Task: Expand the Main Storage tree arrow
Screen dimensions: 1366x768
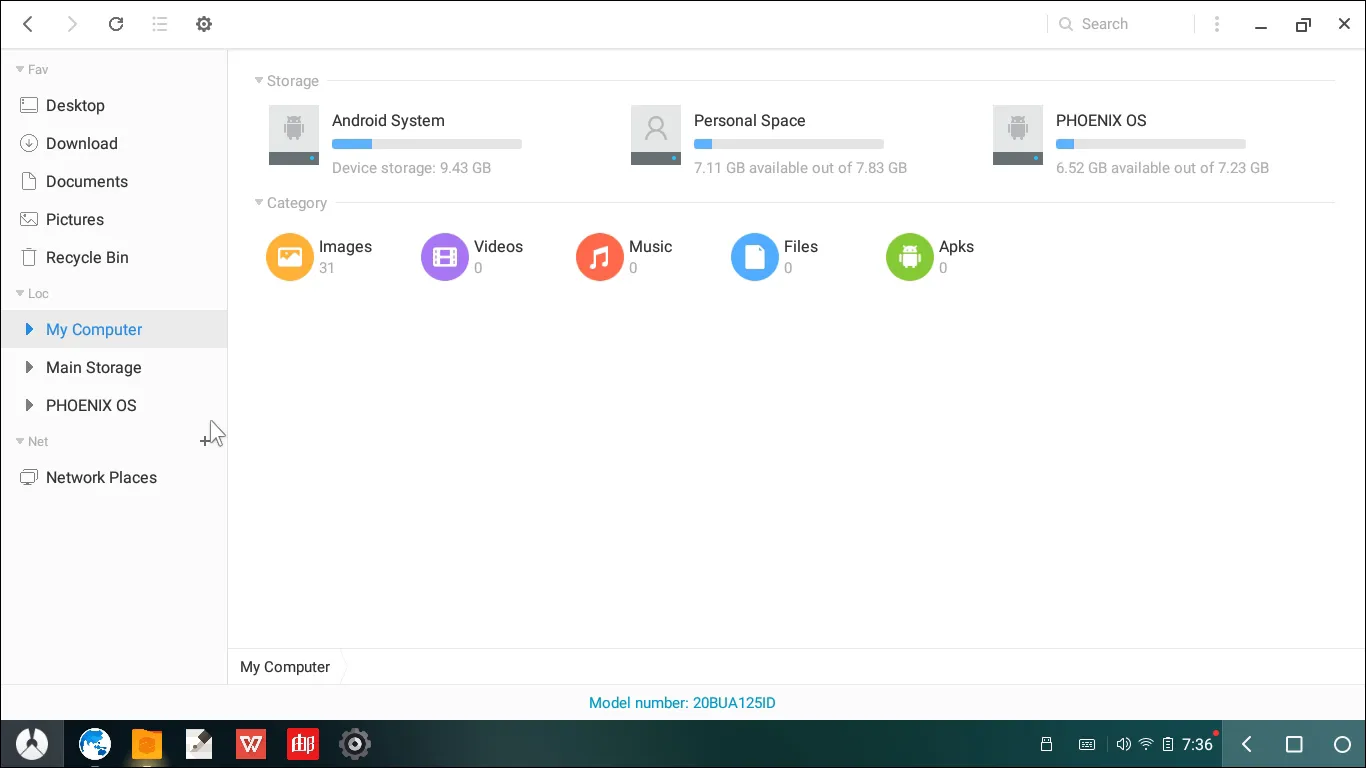Action: click(x=29, y=367)
